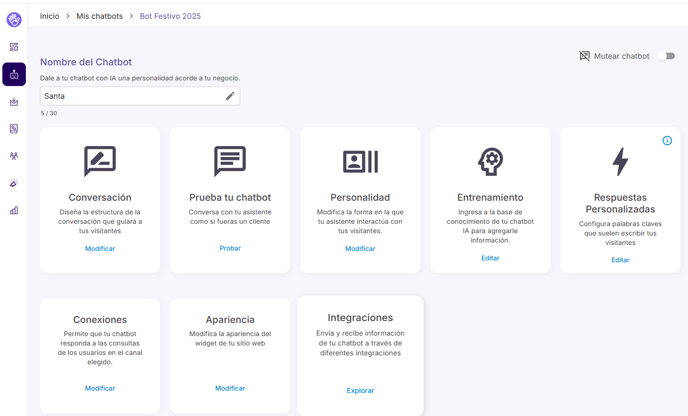Click Explorar on the Integraciones card
Screen dimensions: 688x416
click(x=360, y=391)
